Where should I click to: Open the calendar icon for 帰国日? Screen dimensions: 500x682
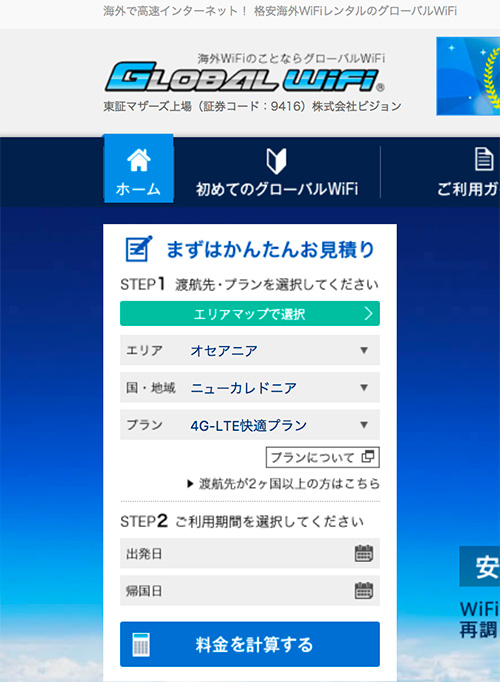click(364, 591)
